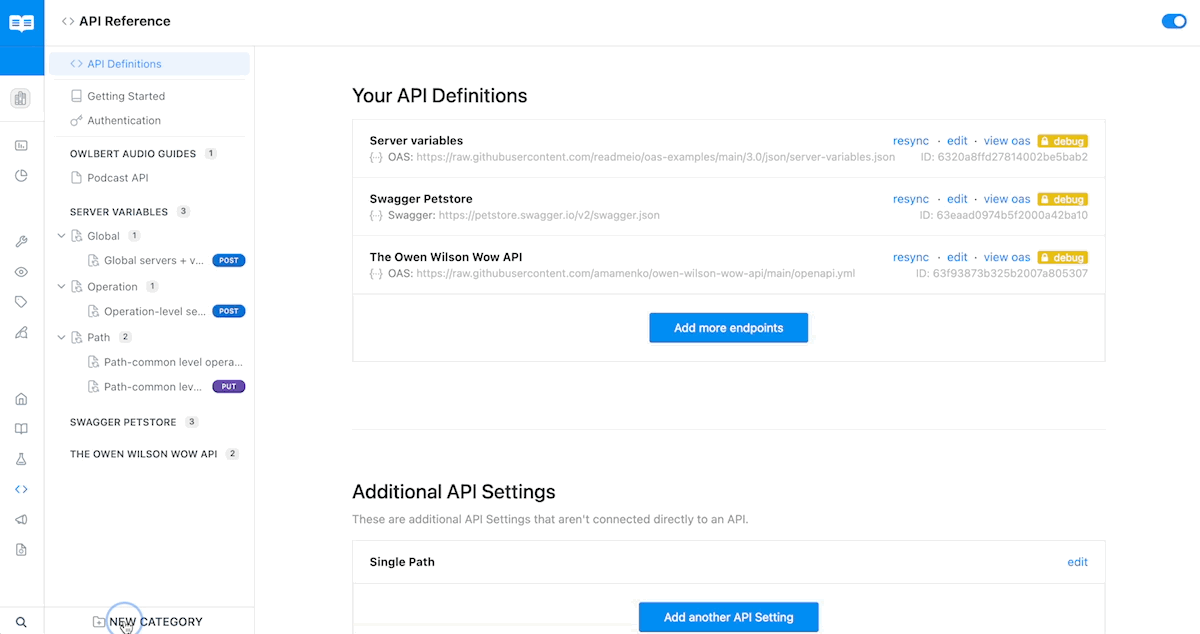Open the code brackets API Reference rail icon

[x=21, y=489]
